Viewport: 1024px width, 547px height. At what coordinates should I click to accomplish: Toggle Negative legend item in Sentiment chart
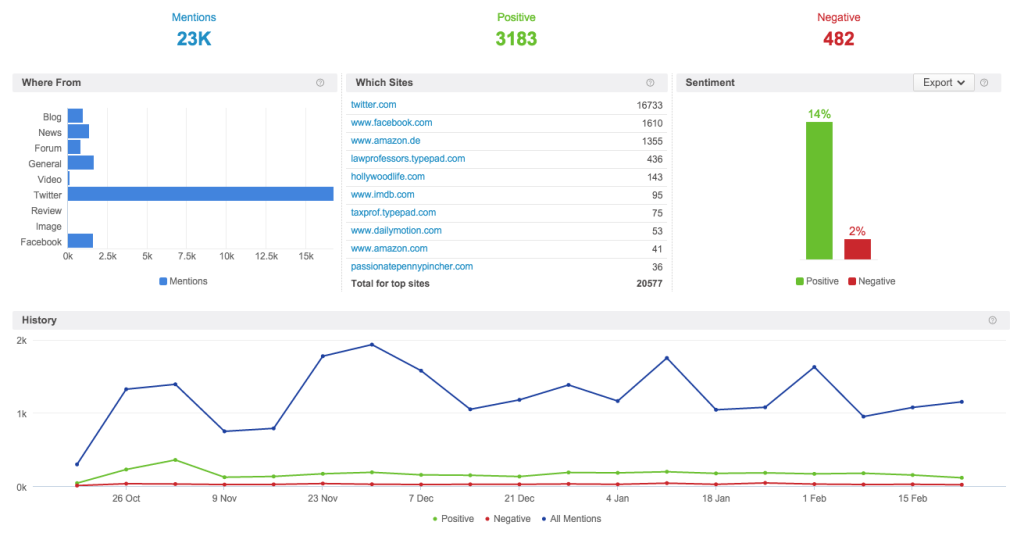(871, 281)
